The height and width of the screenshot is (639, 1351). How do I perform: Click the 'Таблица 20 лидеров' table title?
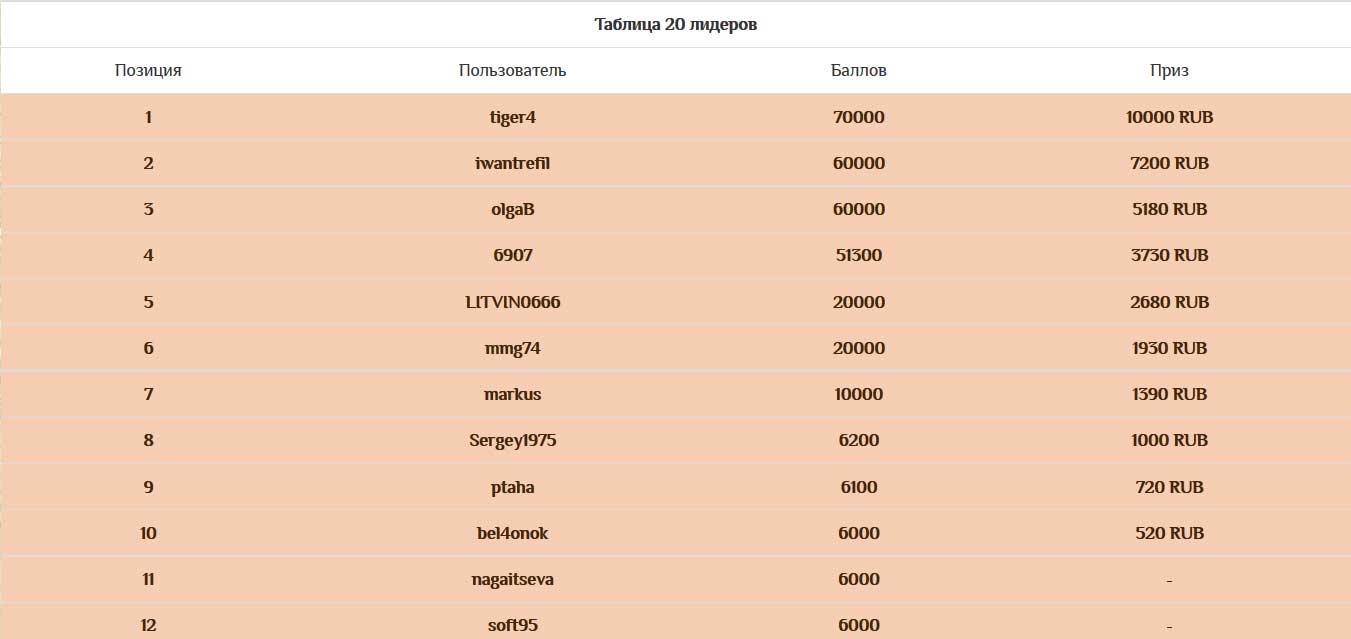click(x=675, y=24)
